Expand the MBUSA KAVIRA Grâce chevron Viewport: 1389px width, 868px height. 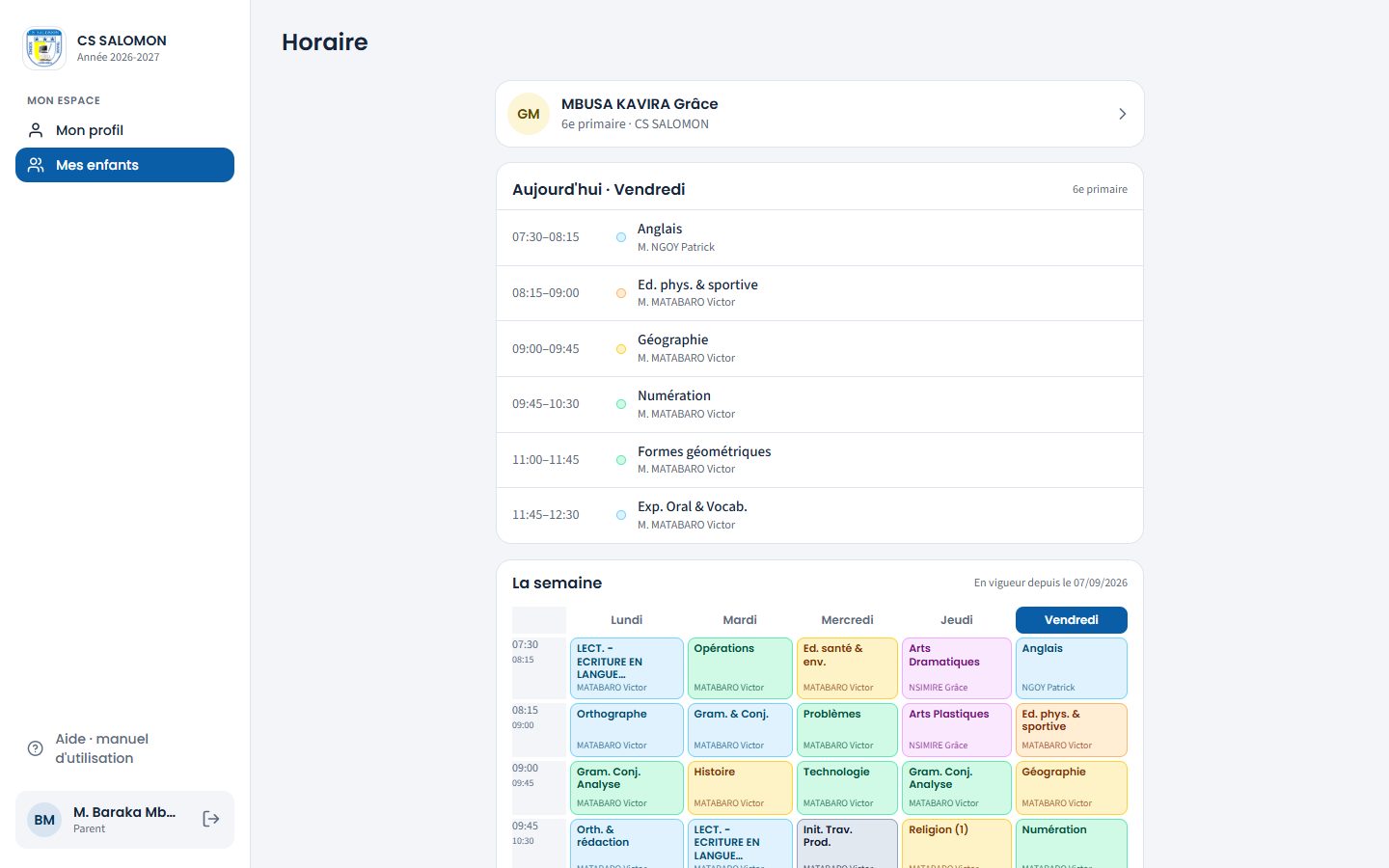click(x=1122, y=114)
